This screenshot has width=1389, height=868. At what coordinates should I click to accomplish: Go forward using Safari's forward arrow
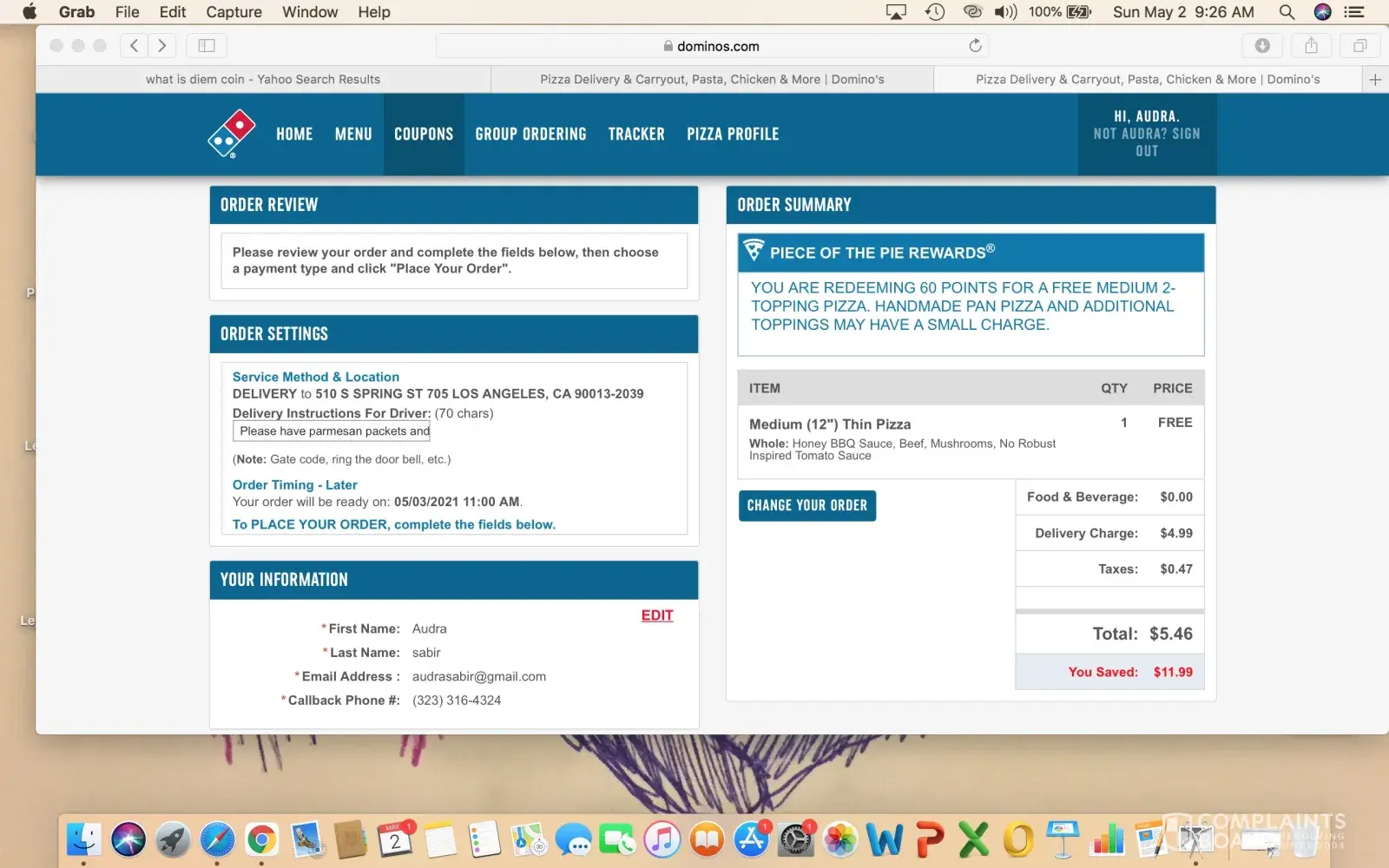(x=161, y=46)
